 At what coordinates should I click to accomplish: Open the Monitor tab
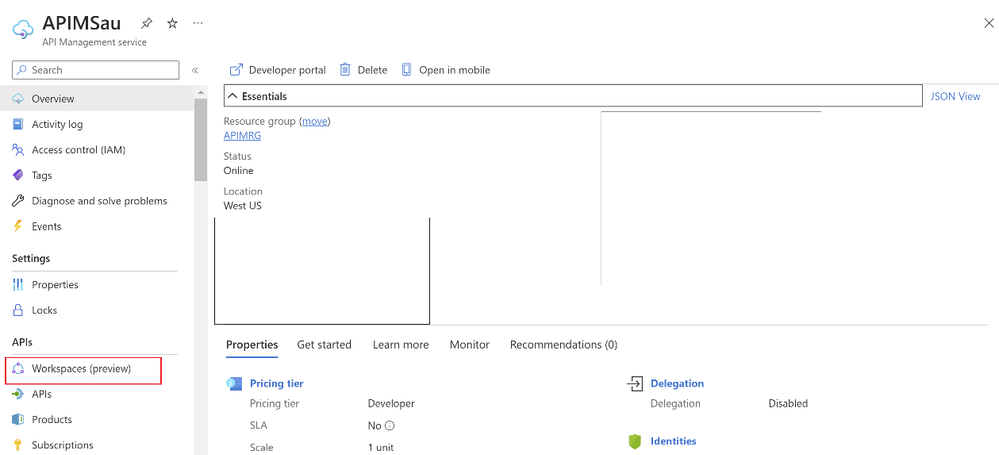[470, 345]
